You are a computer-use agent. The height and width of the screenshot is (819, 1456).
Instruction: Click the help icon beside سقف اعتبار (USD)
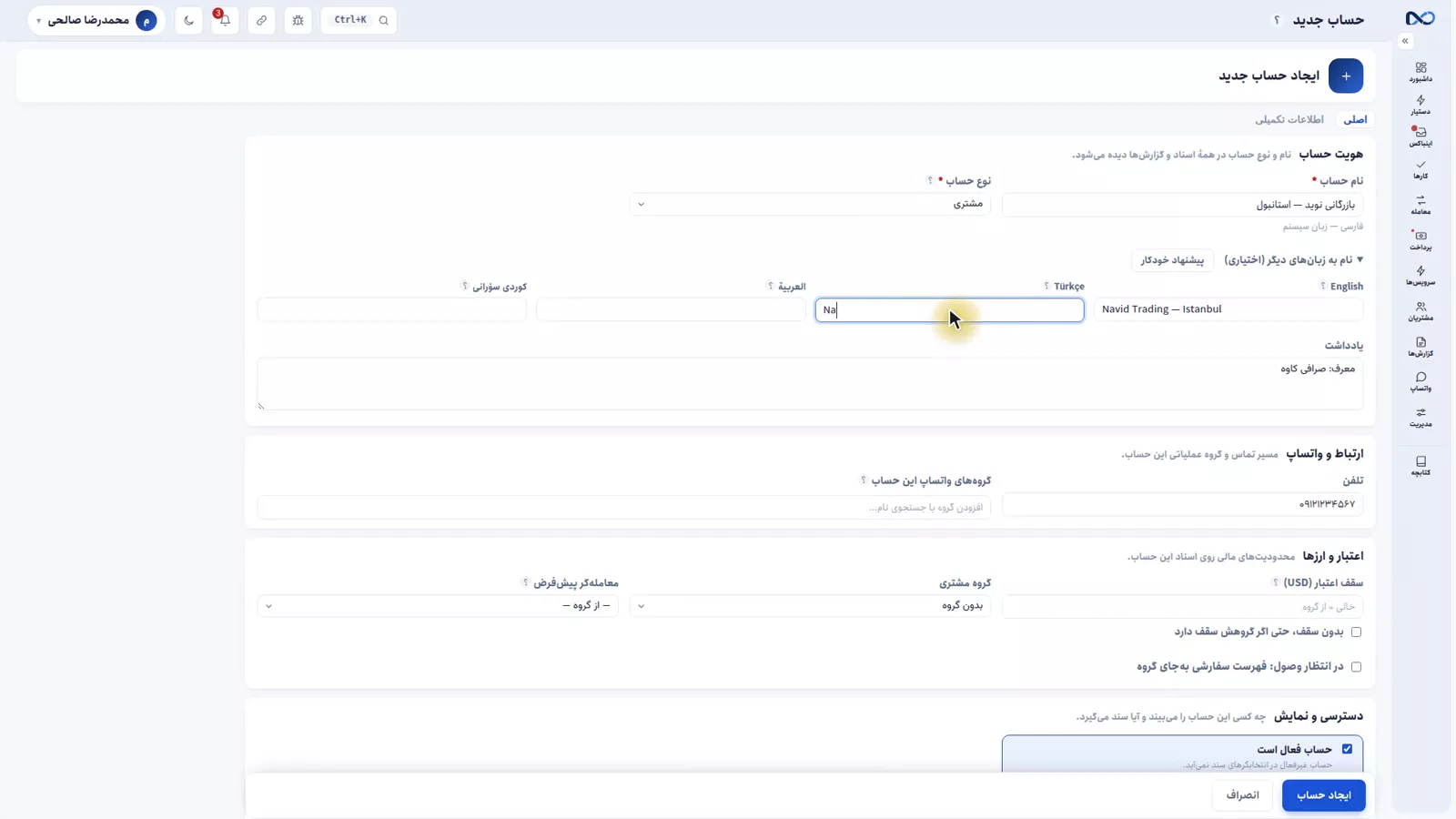pos(1275,582)
